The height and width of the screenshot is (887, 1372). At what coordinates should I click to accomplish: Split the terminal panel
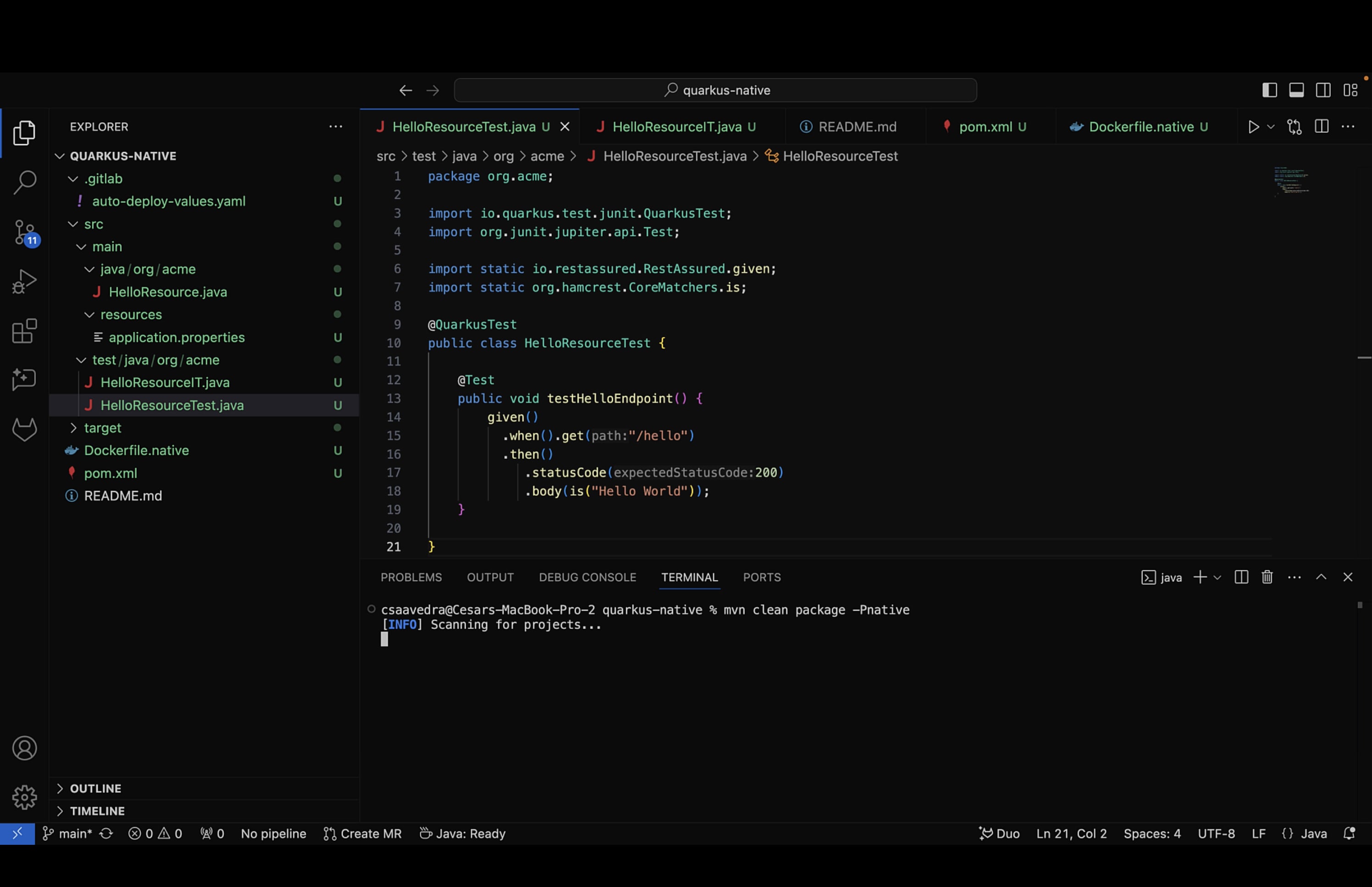[1241, 577]
